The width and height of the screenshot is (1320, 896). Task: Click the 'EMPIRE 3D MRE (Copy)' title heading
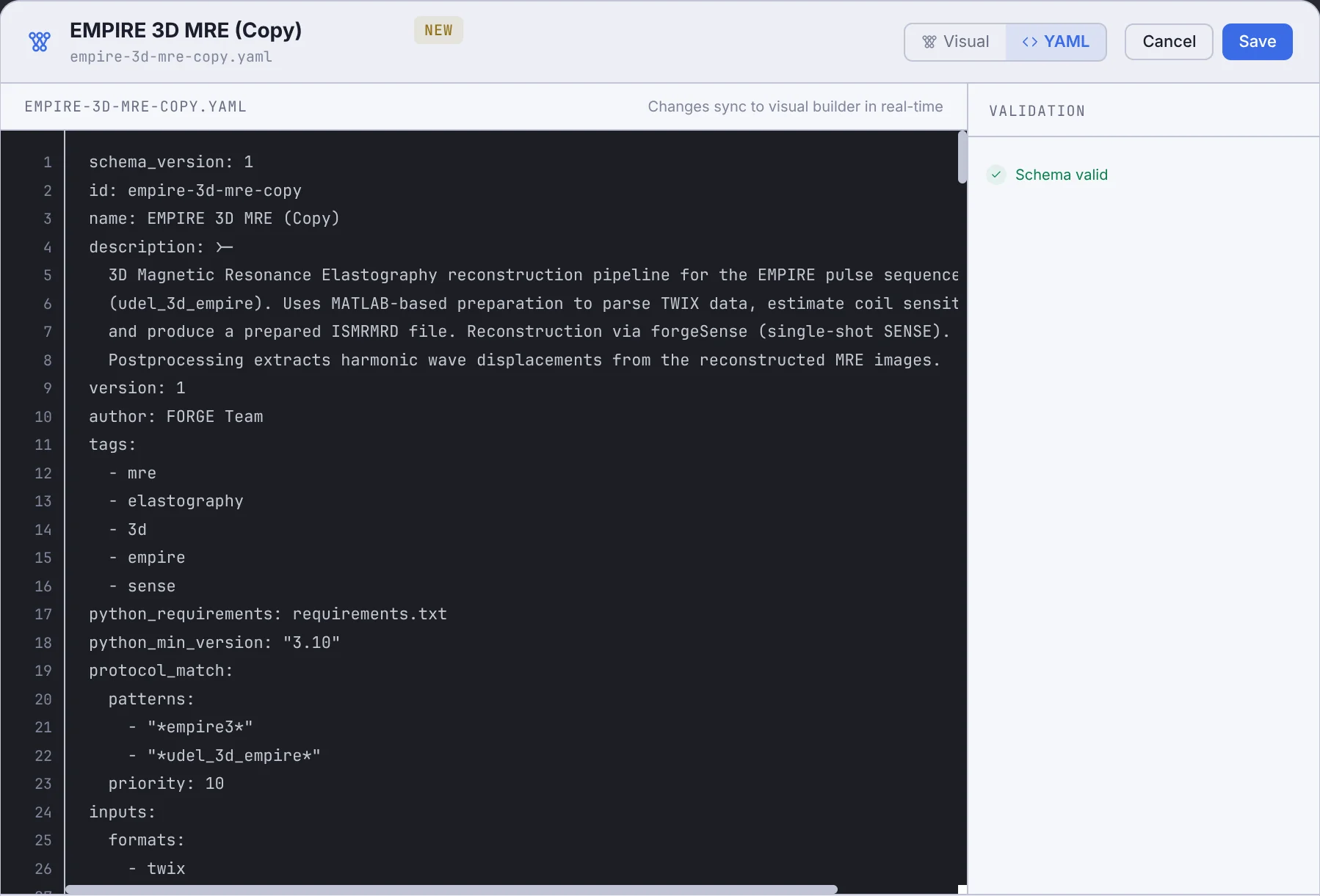point(186,30)
